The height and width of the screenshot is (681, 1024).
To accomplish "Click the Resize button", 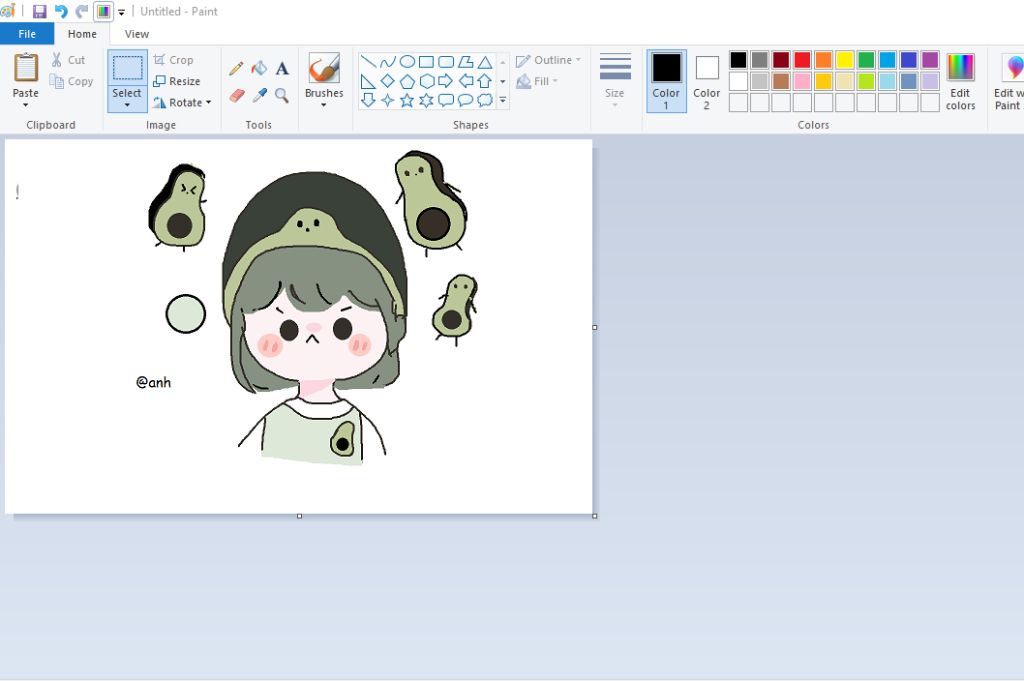I will click(x=177, y=81).
